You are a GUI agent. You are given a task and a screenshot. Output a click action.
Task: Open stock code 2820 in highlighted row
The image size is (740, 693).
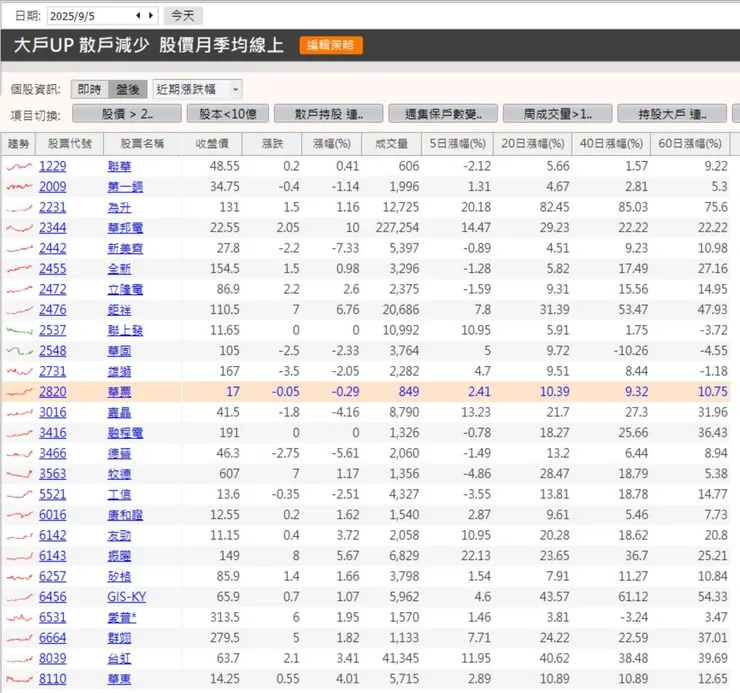click(52, 392)
